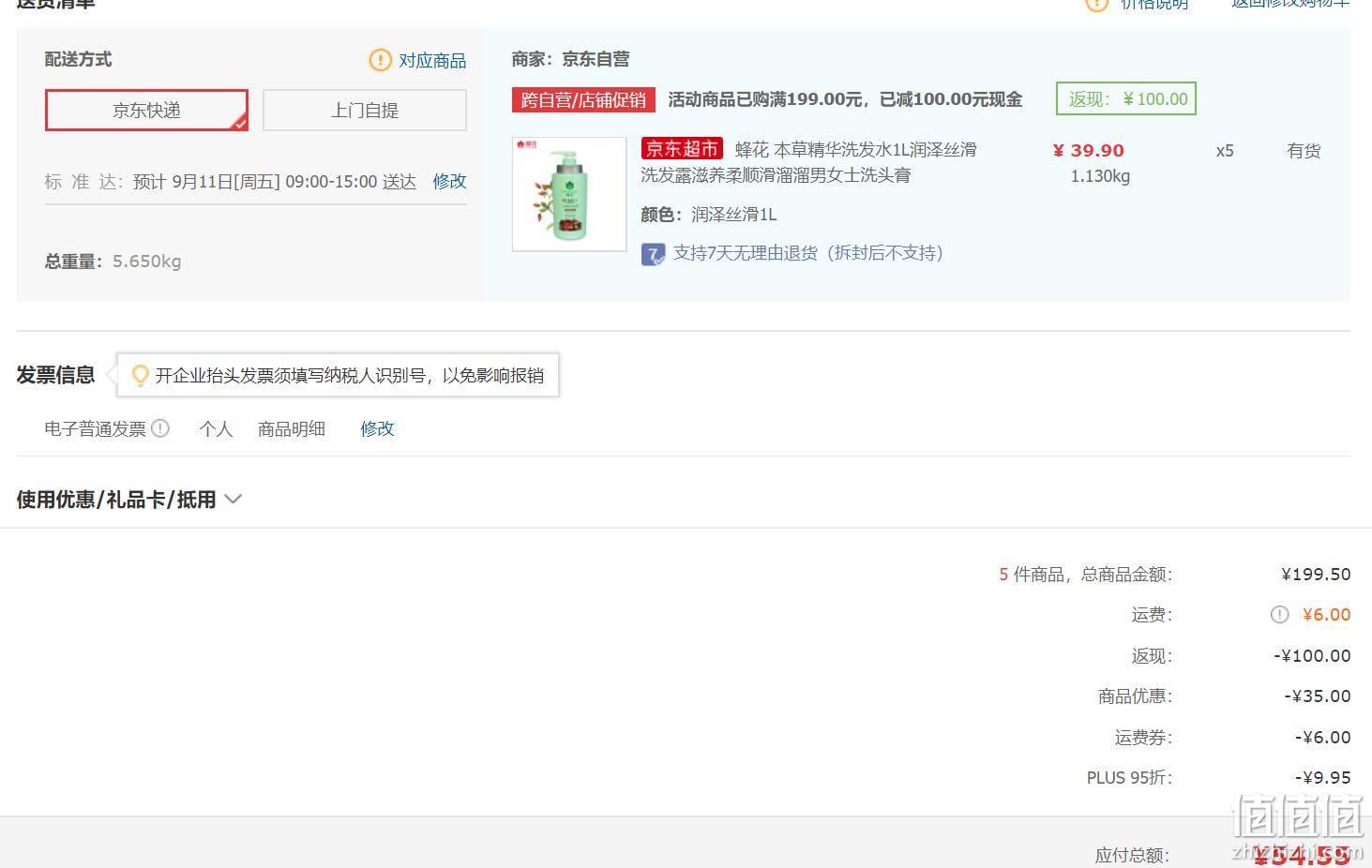Click the 返现 ¥100.00 badge
Image resolution: width=1372 pixels, height=868 pixels.
point(1126,99)
